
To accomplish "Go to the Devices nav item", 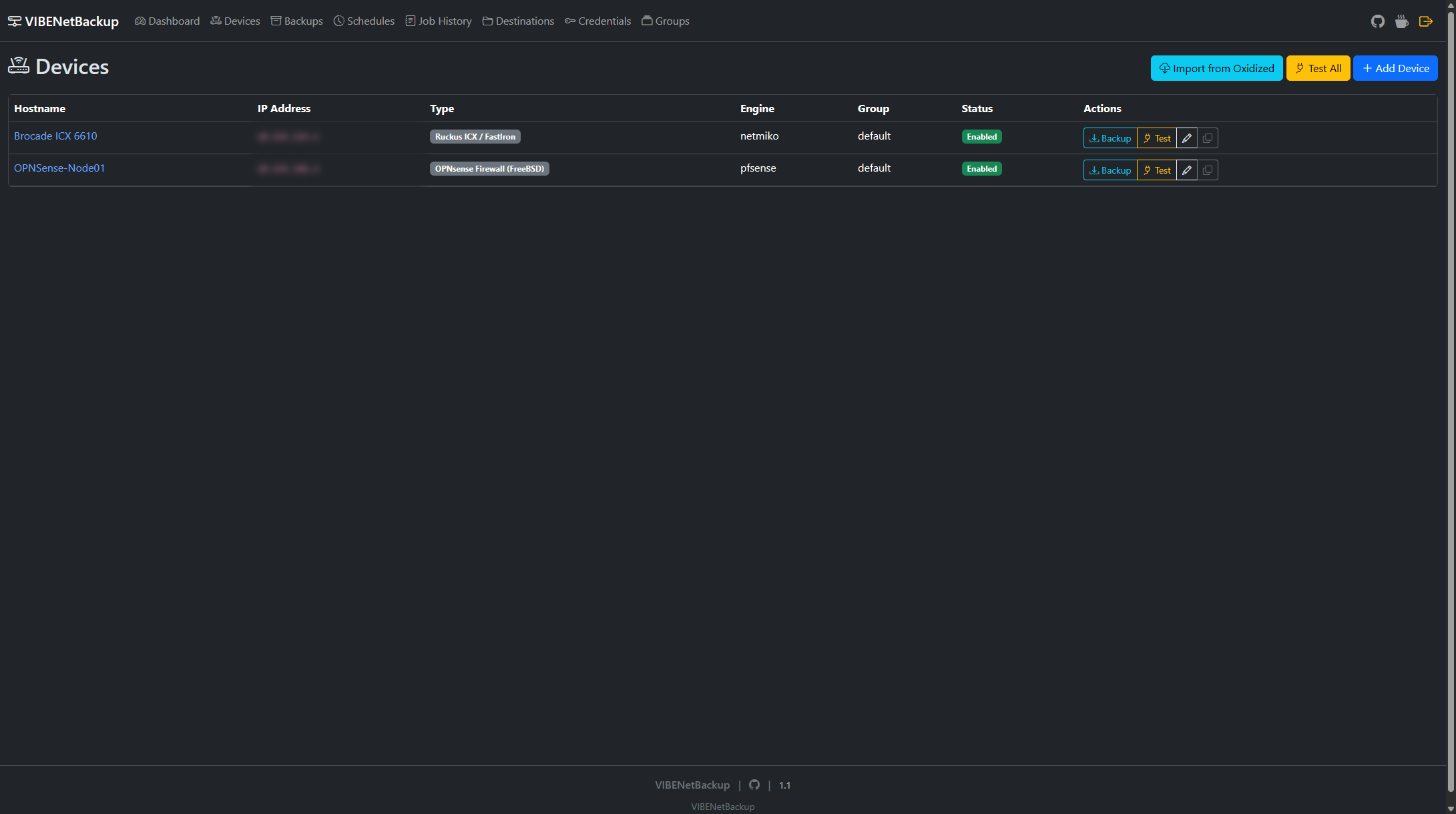I will tap(235, 21).
